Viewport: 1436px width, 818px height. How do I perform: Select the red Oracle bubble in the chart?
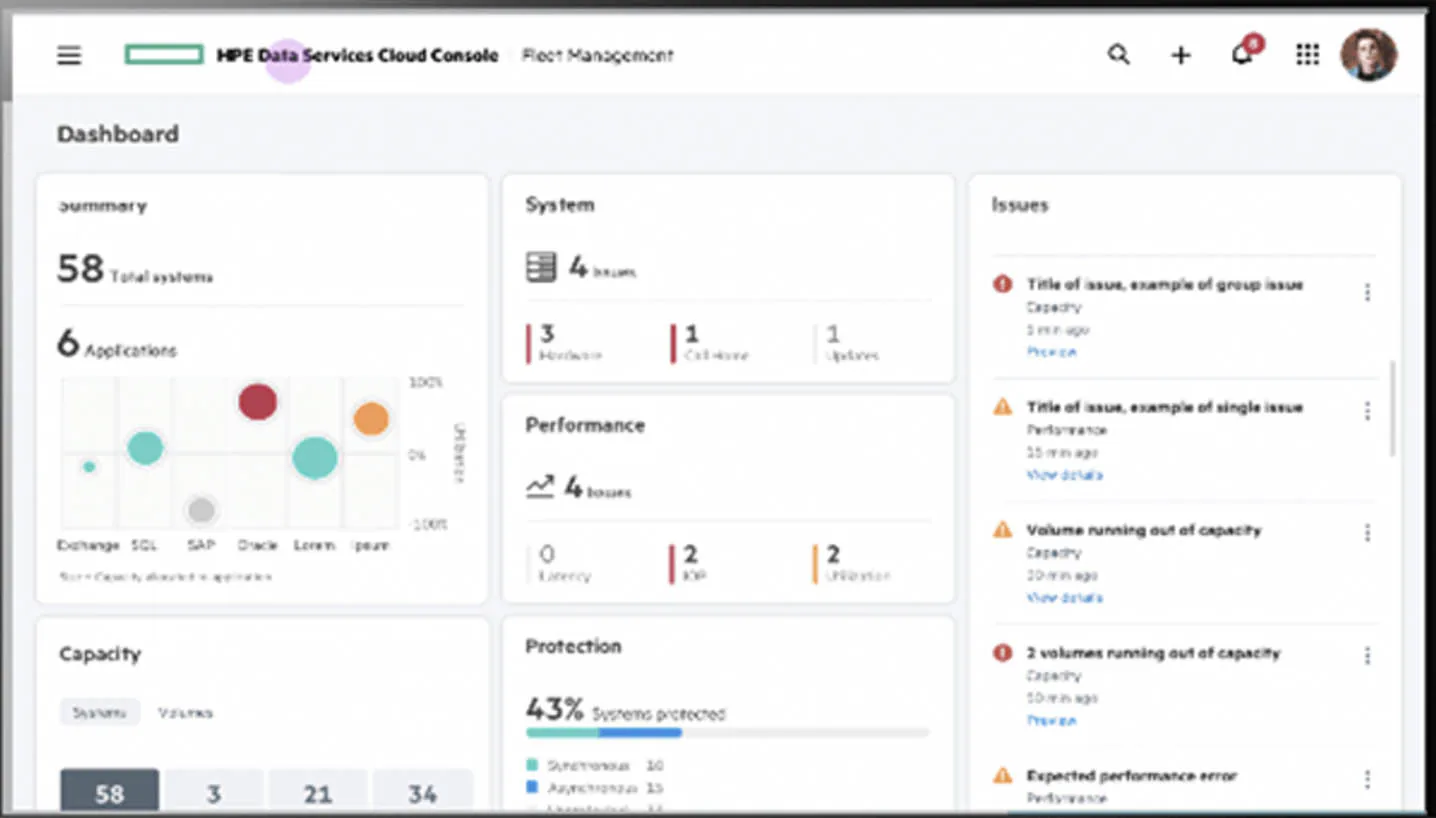(257, 402)
